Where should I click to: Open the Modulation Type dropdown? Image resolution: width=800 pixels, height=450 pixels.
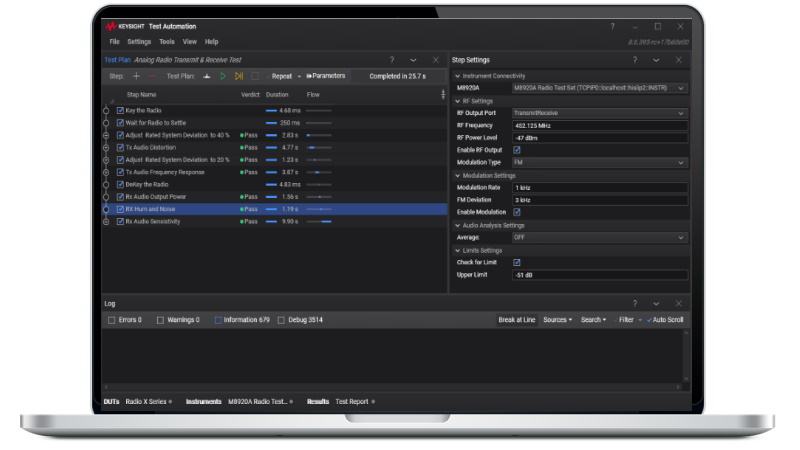point(599,162)
